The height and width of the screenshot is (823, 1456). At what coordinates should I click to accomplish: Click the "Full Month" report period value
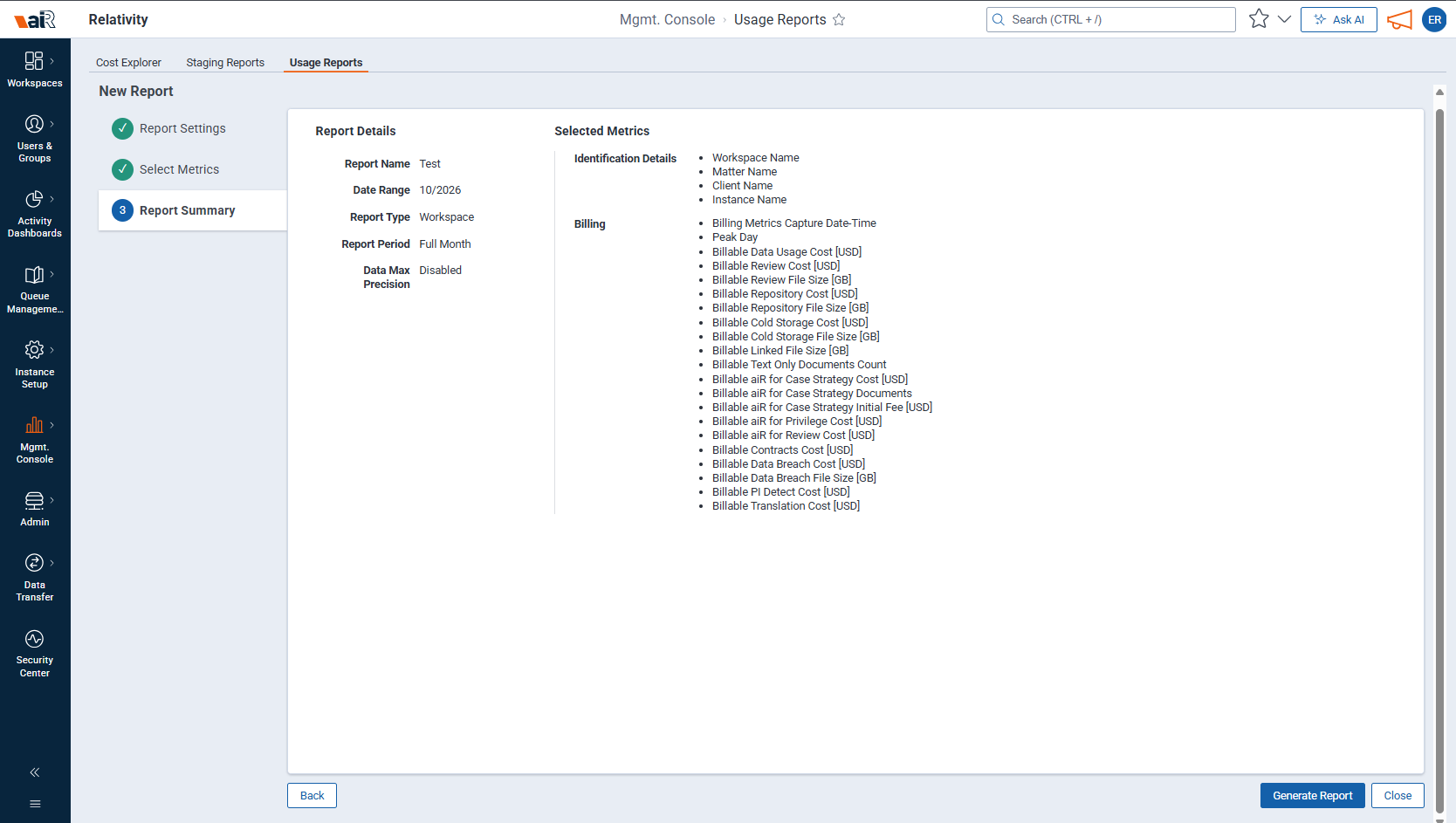[x=445, y=244]
